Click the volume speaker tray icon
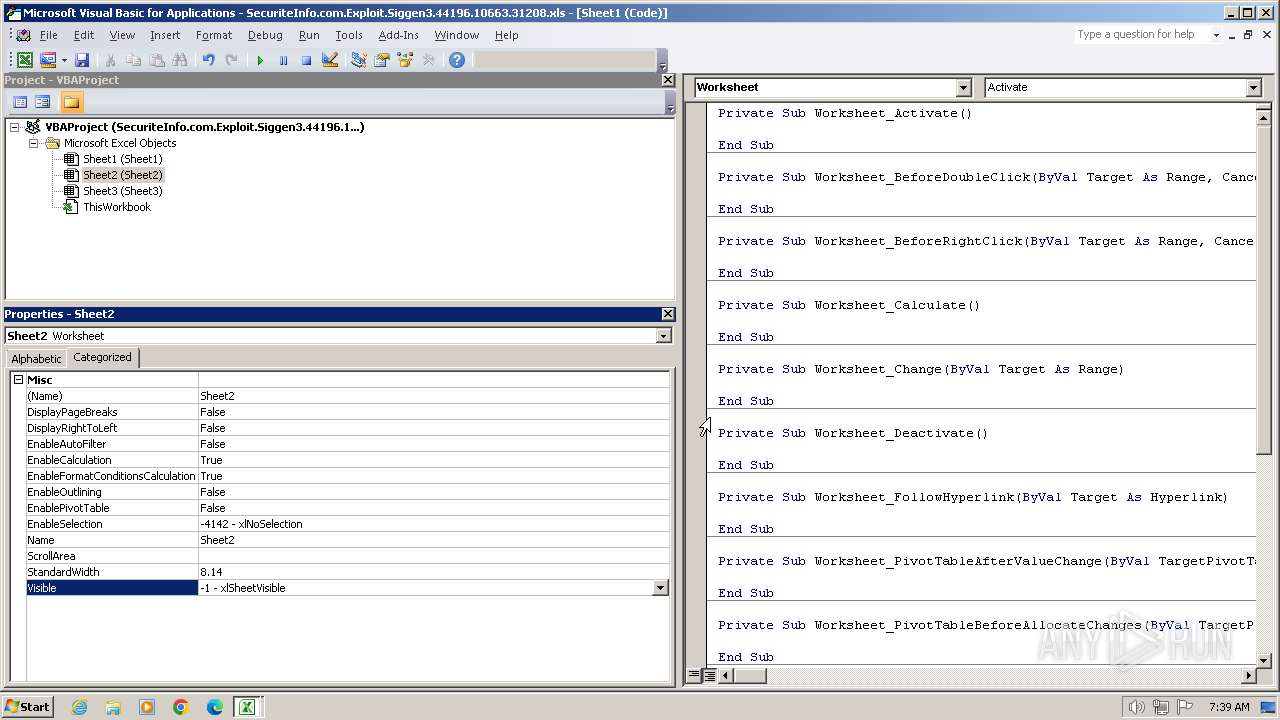The image size is (1280, 720). coord(1136,707)
